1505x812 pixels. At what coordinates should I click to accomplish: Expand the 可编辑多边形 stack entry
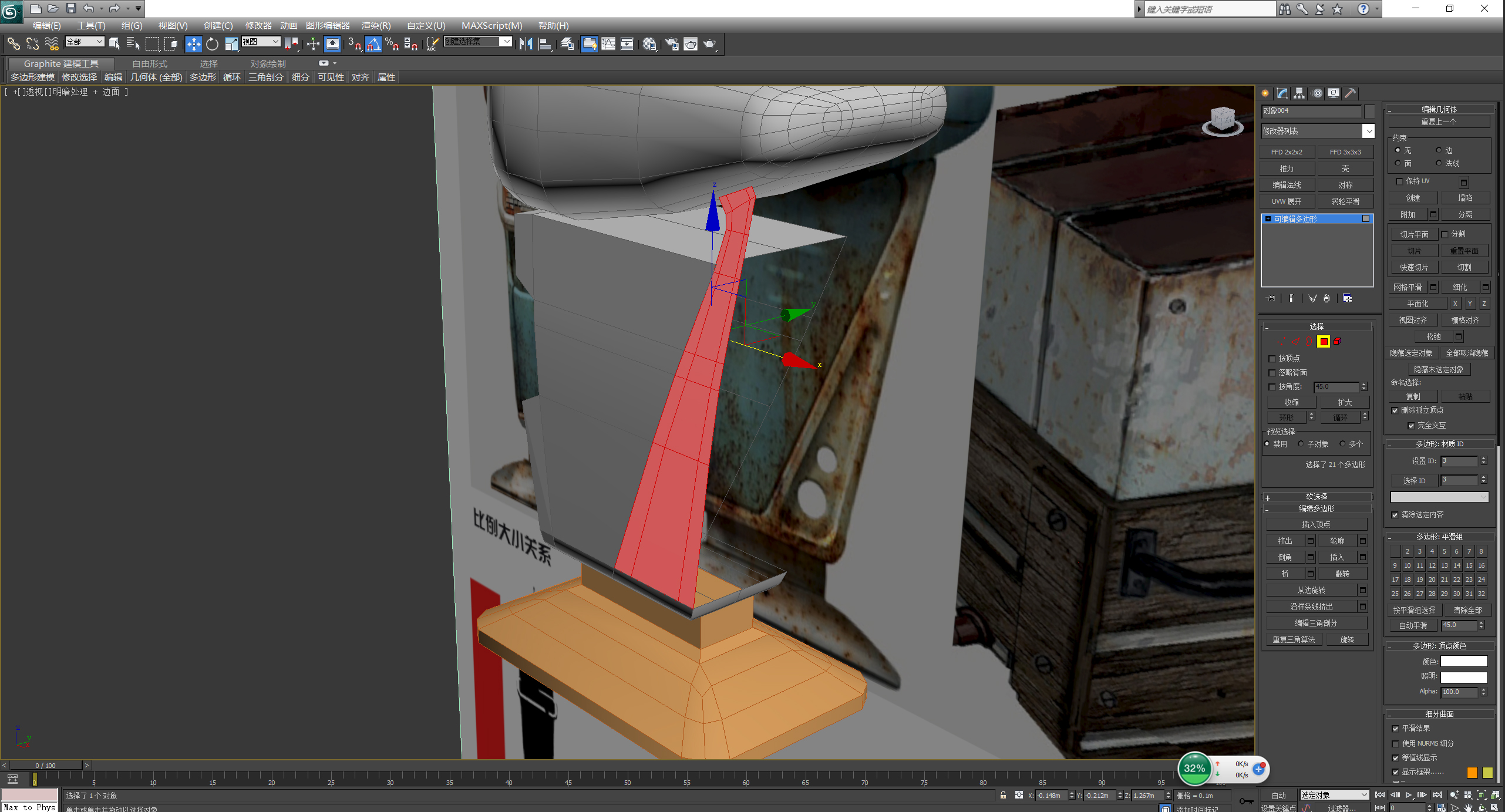pyautogui.click(x=1268, y=219)
